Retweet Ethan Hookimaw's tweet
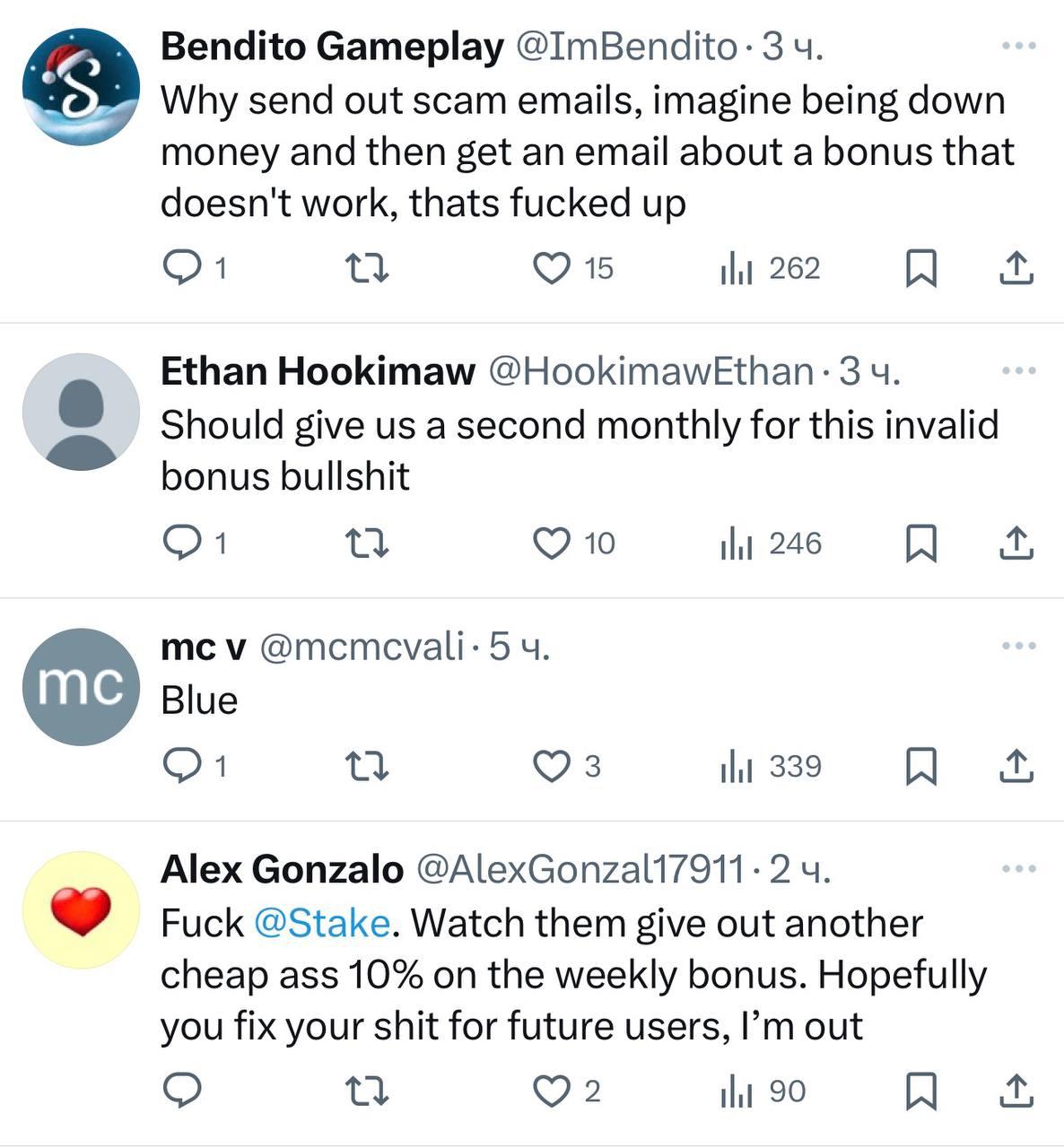The image size is (1064, 1148). click(367, 543)
